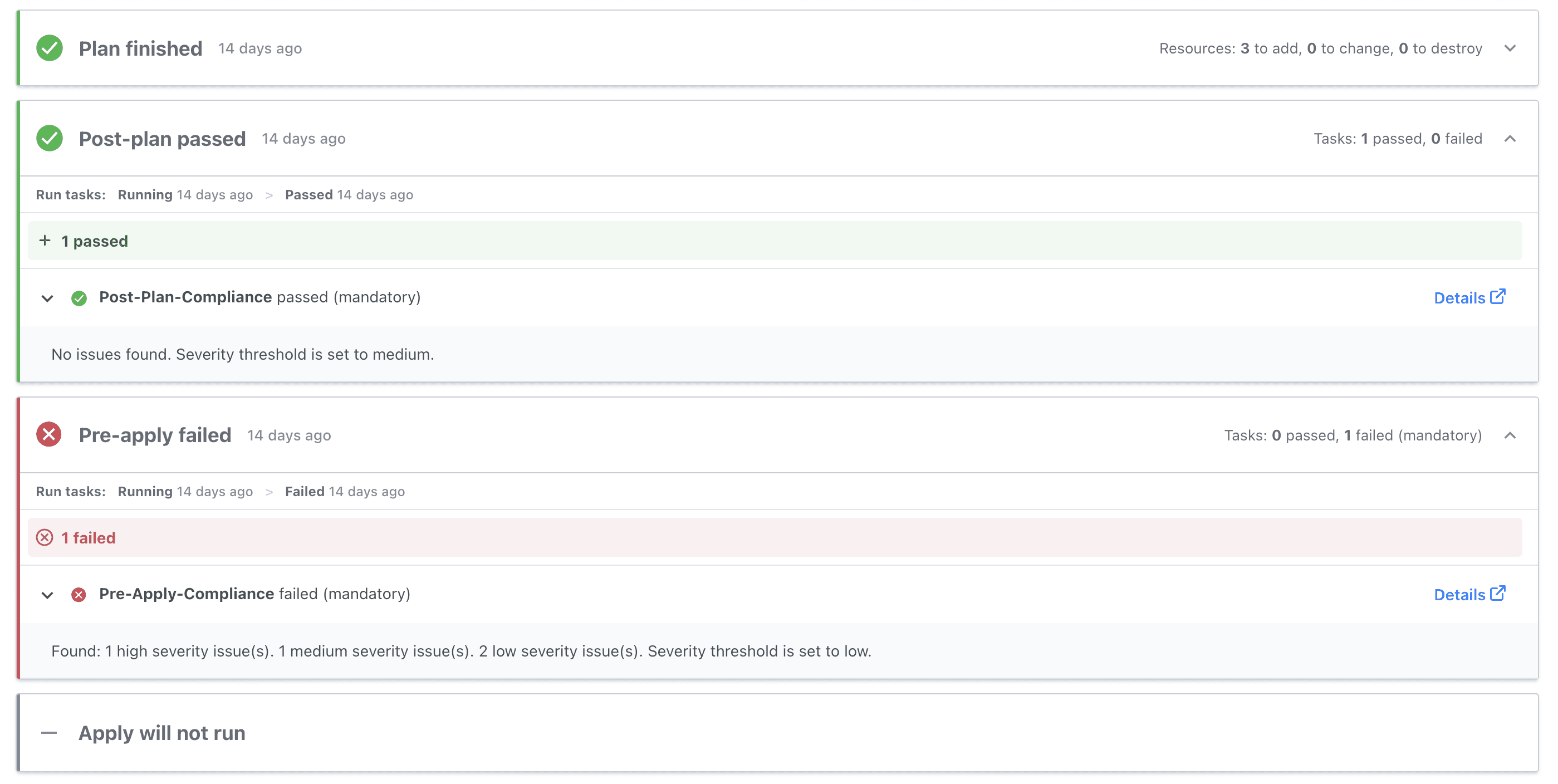Collapse the Post-plan passed section chevron
Viewport: 1558px width, 784px height.
pyautogui.click(x=1510, y=139)
